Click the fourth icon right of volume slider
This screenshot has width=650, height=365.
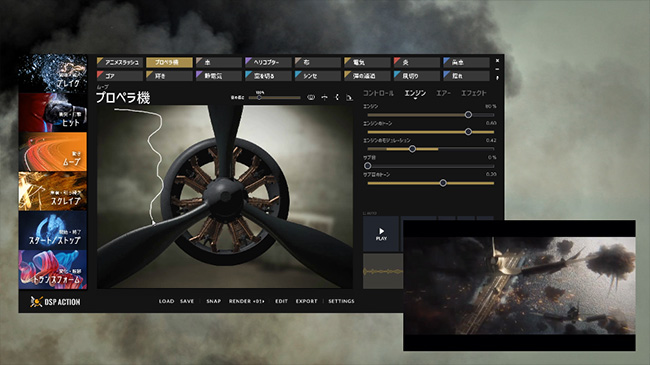[x=349, y=97]
